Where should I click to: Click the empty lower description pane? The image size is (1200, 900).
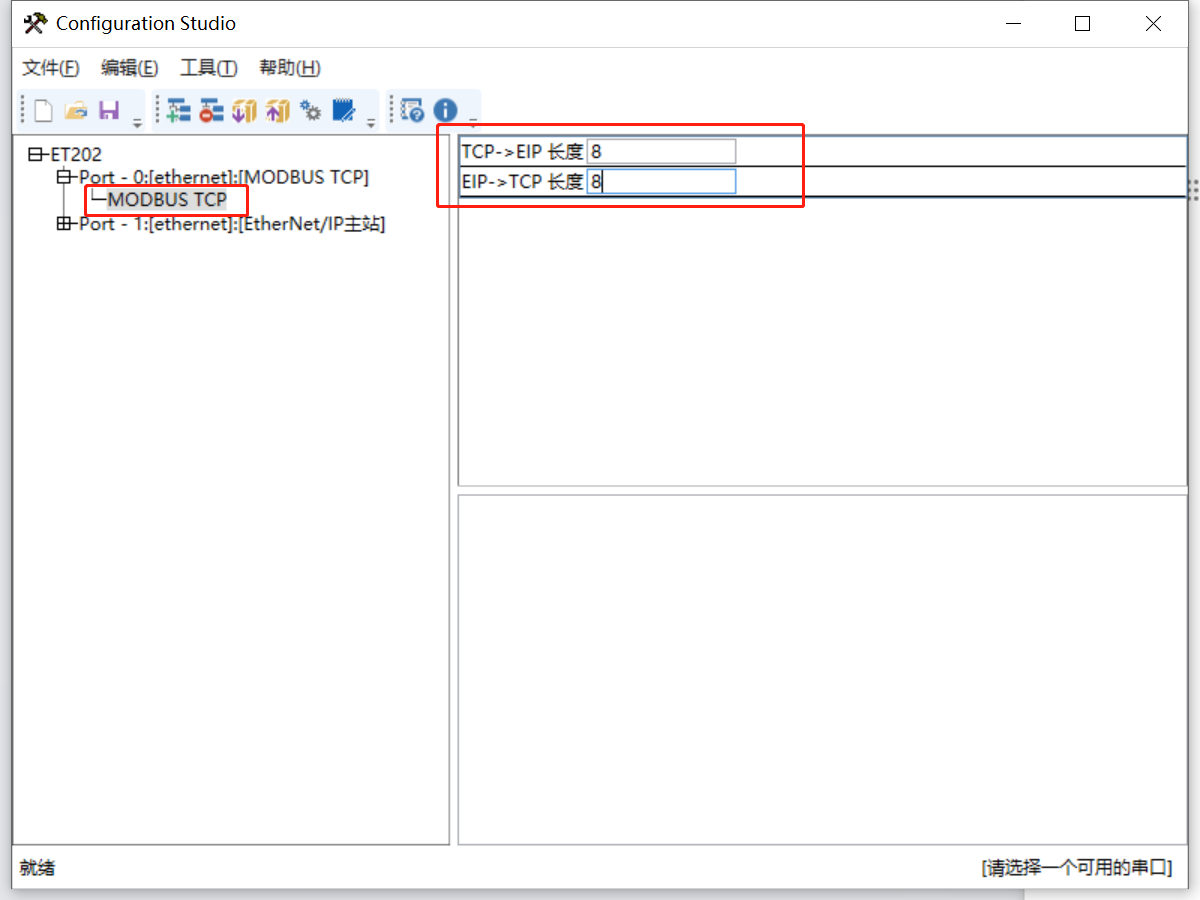click(822, 669)
